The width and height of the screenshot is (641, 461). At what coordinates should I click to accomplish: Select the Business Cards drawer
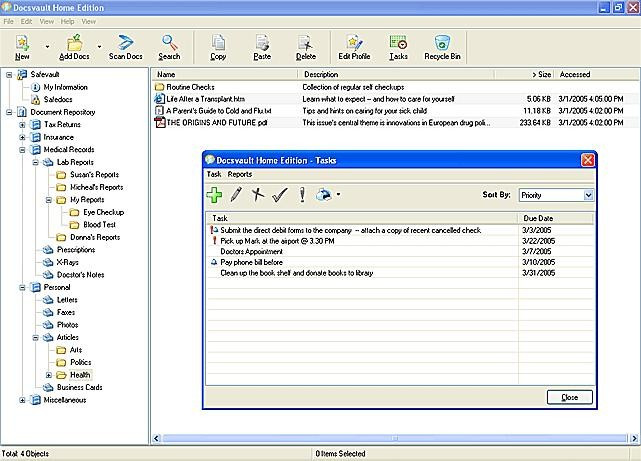click(x=79, y=387)
